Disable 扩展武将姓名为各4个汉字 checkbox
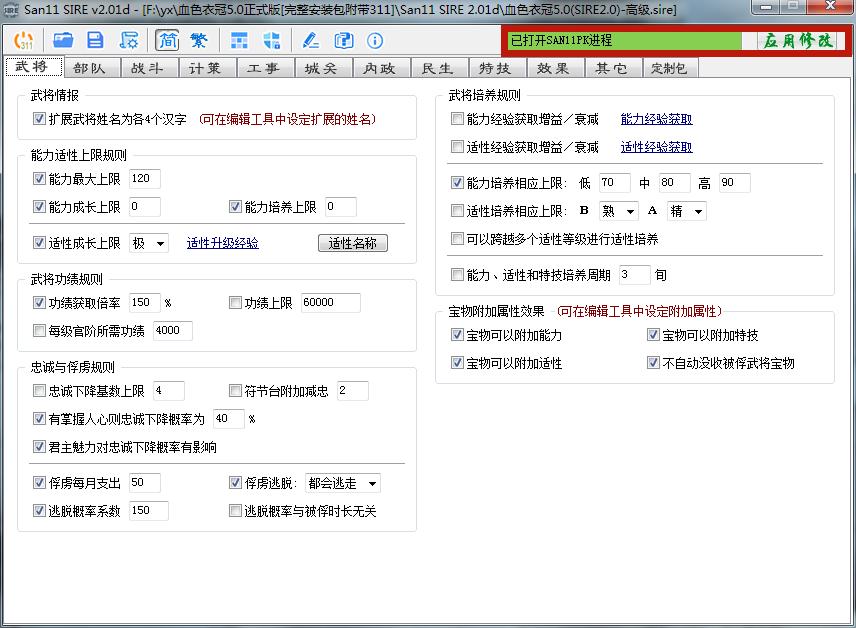 (38, 118)
